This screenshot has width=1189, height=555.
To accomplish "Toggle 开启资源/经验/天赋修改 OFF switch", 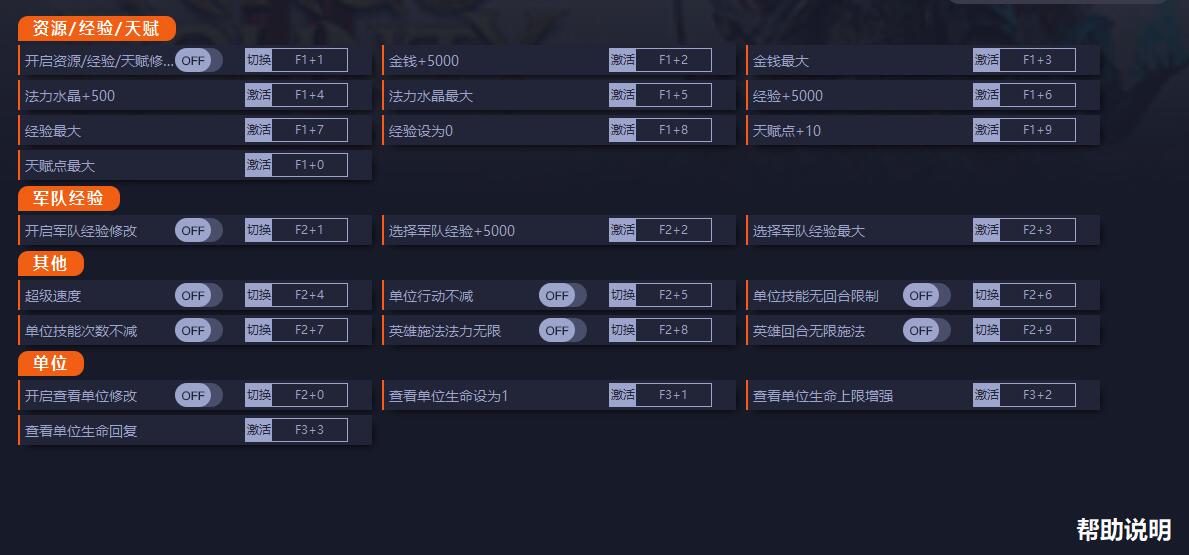I will (x=199, y=61).
